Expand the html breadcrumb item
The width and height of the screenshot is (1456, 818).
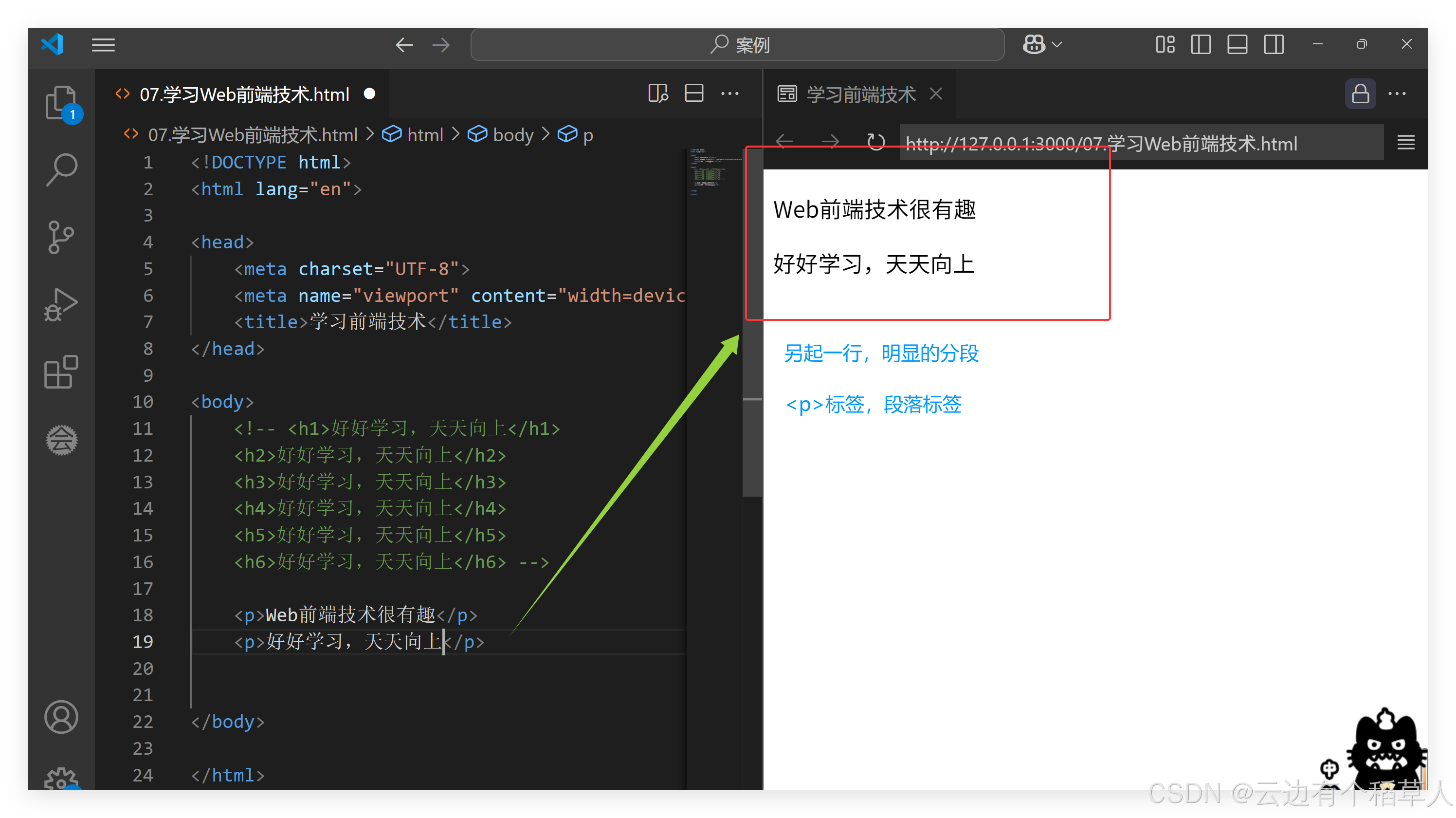[x=424, y=135]
